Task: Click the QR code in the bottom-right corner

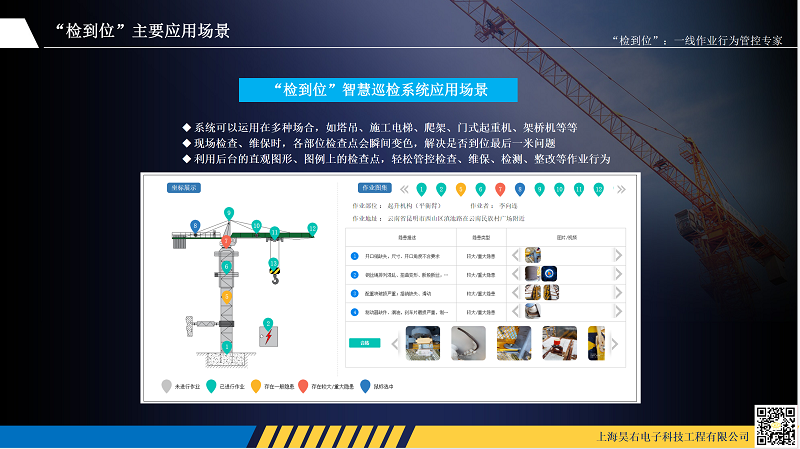Action: click(x=774, y=426)
